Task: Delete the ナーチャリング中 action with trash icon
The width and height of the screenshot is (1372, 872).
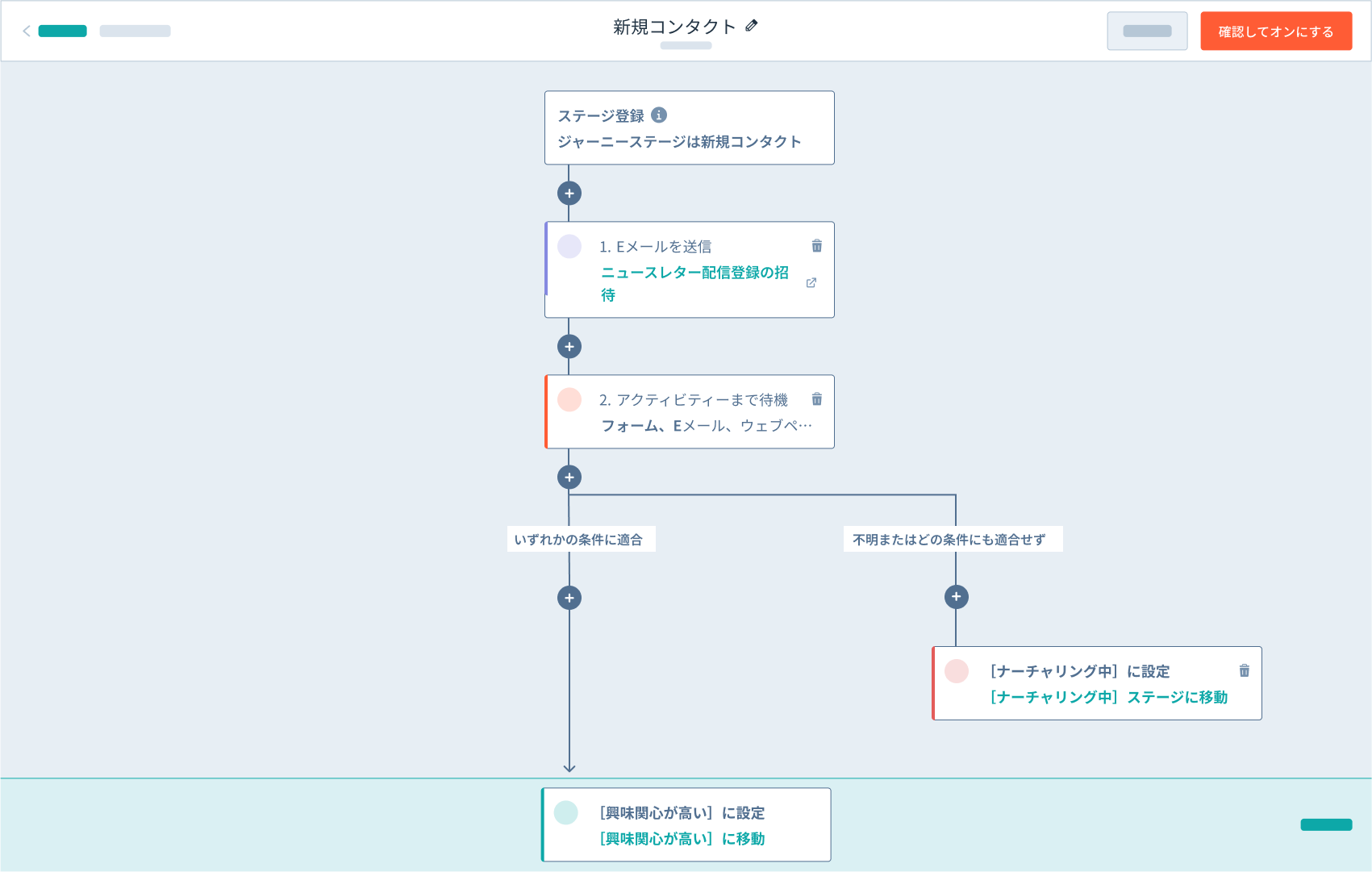Action: point(1244,670)
